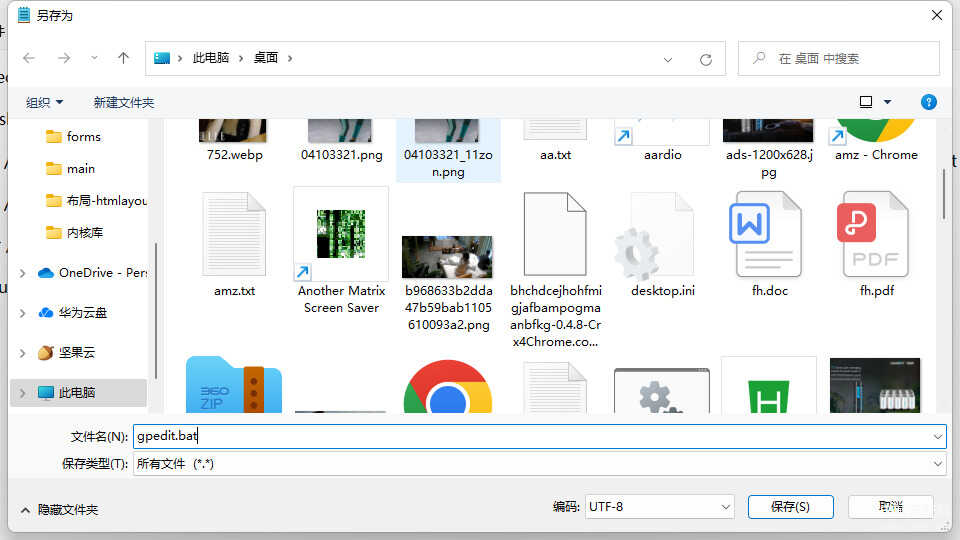Viewport: 960px width, 540px height.
Task: Select the amz.txt text file
Action: click(234, 235)
